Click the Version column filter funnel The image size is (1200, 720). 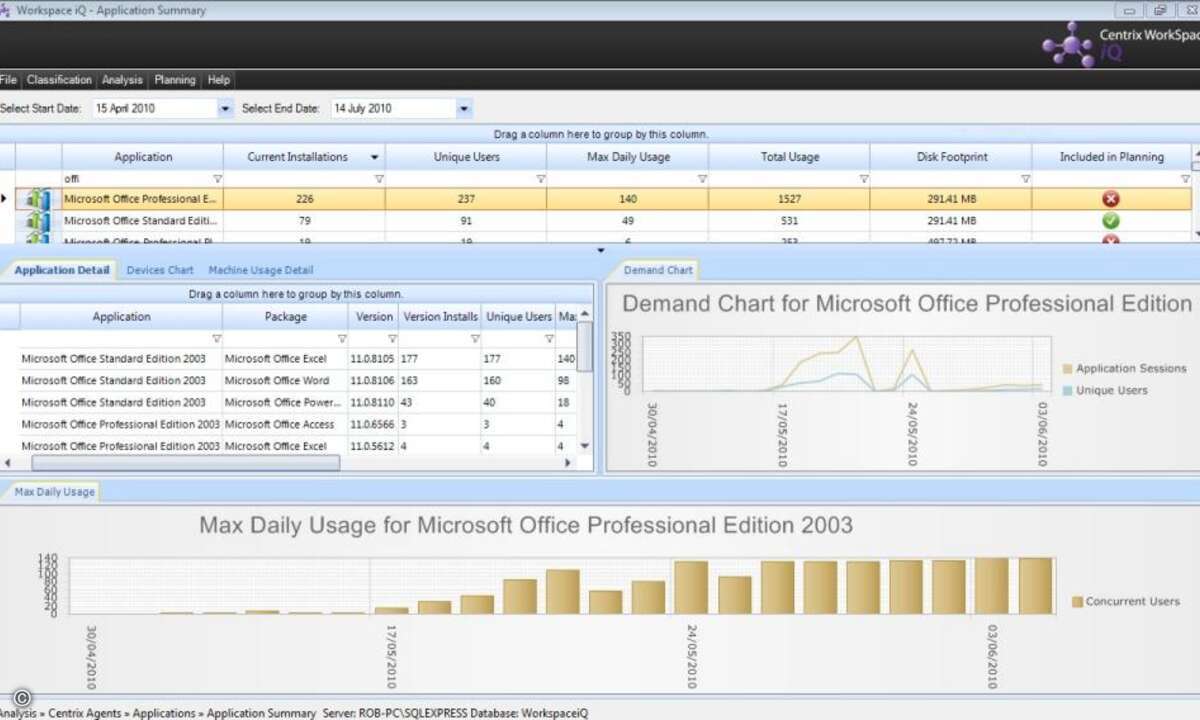[392, 339]
